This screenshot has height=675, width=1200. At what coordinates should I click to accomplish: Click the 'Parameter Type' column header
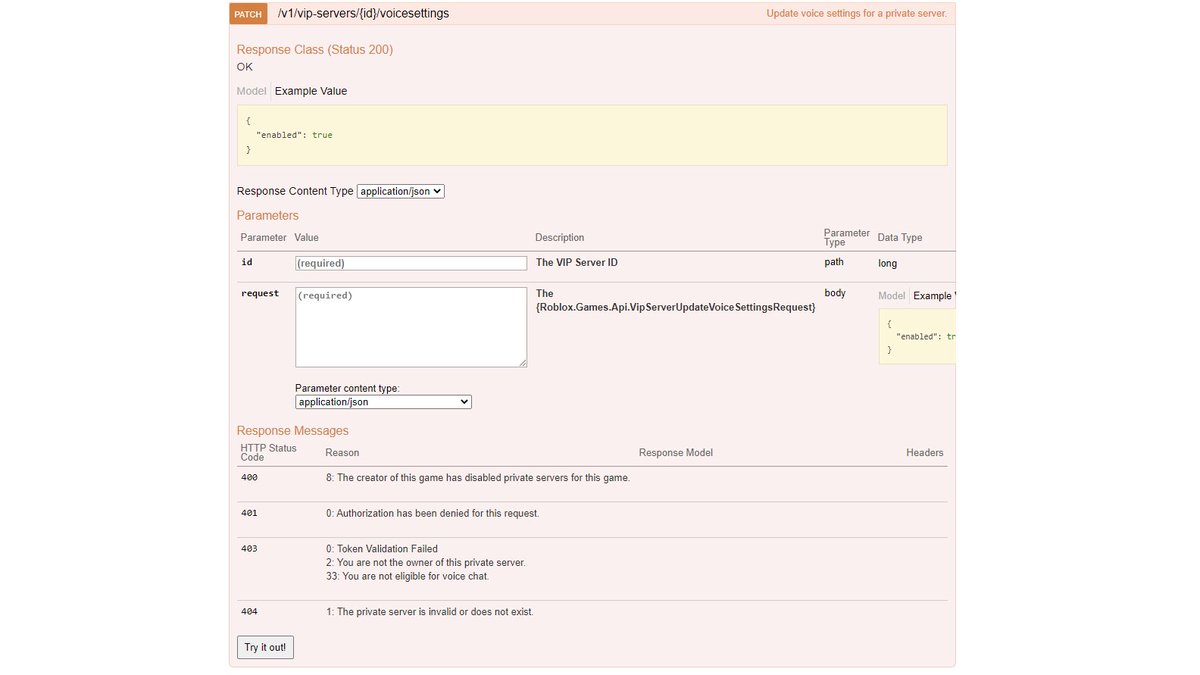tap(847, 237)
